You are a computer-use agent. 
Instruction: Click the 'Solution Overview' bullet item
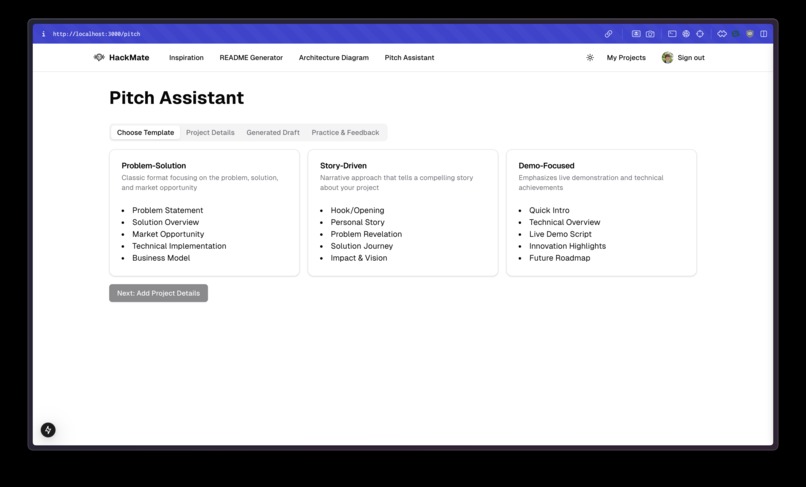[165, 222]
